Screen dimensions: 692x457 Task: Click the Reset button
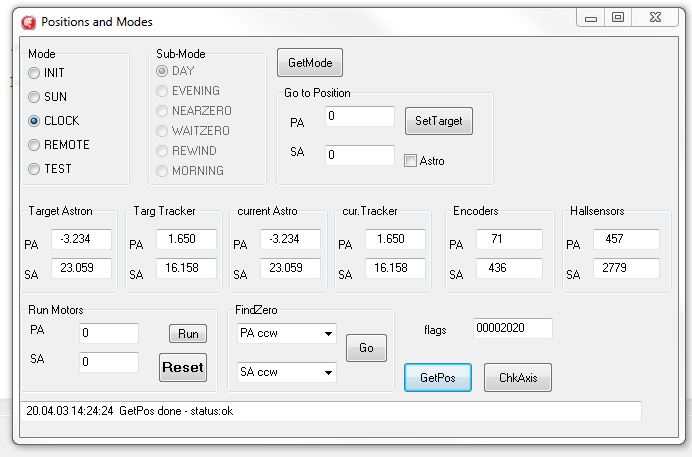coord(182,367)
